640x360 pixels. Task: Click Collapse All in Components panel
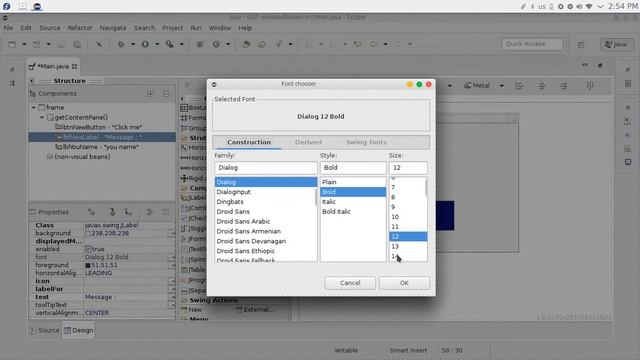(x=166, y=94)
